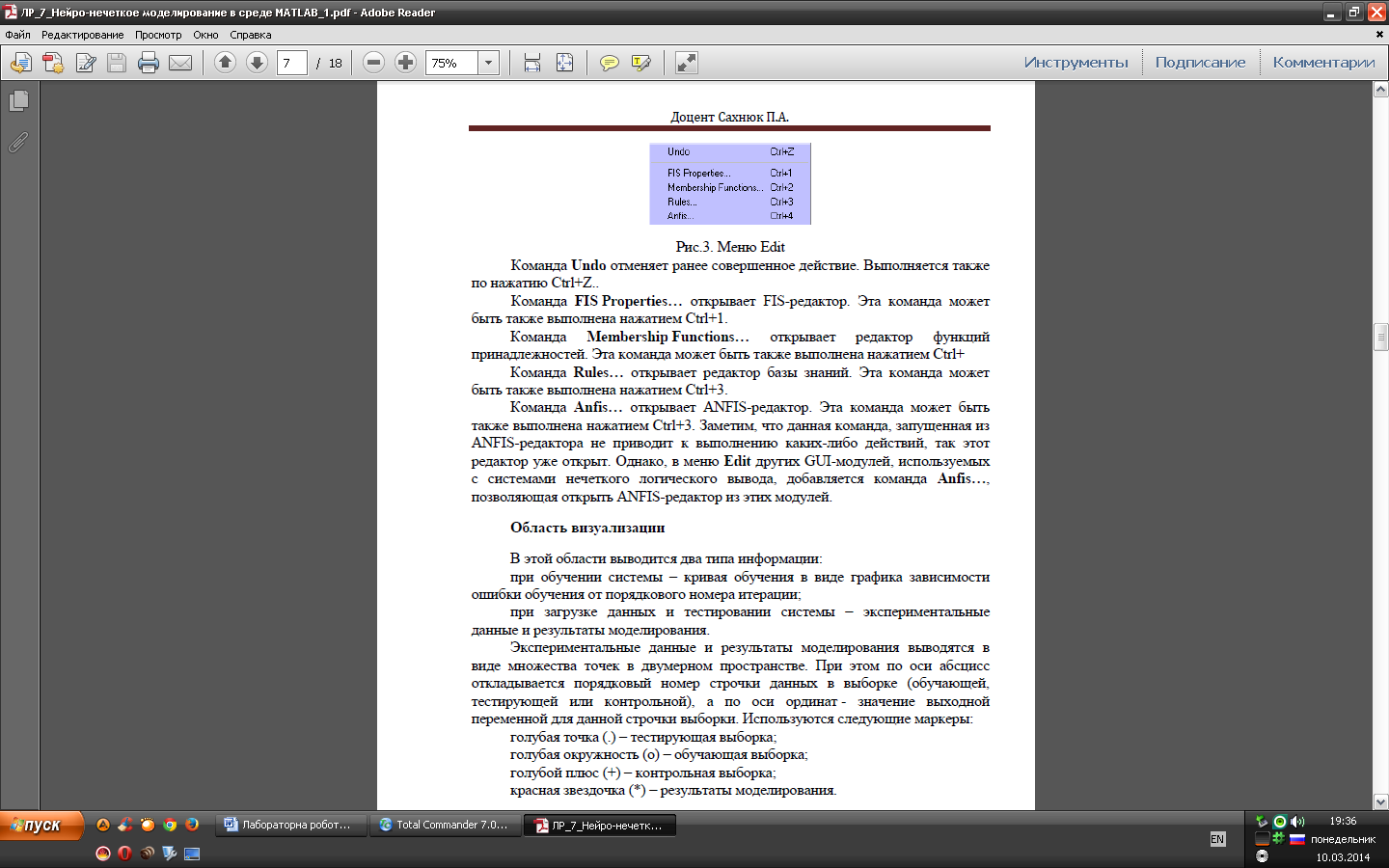Image resolution: width=1389 pixels, height=868 pixels.
Task: Go to next page with down arrow
Action: tap(257, 63)
